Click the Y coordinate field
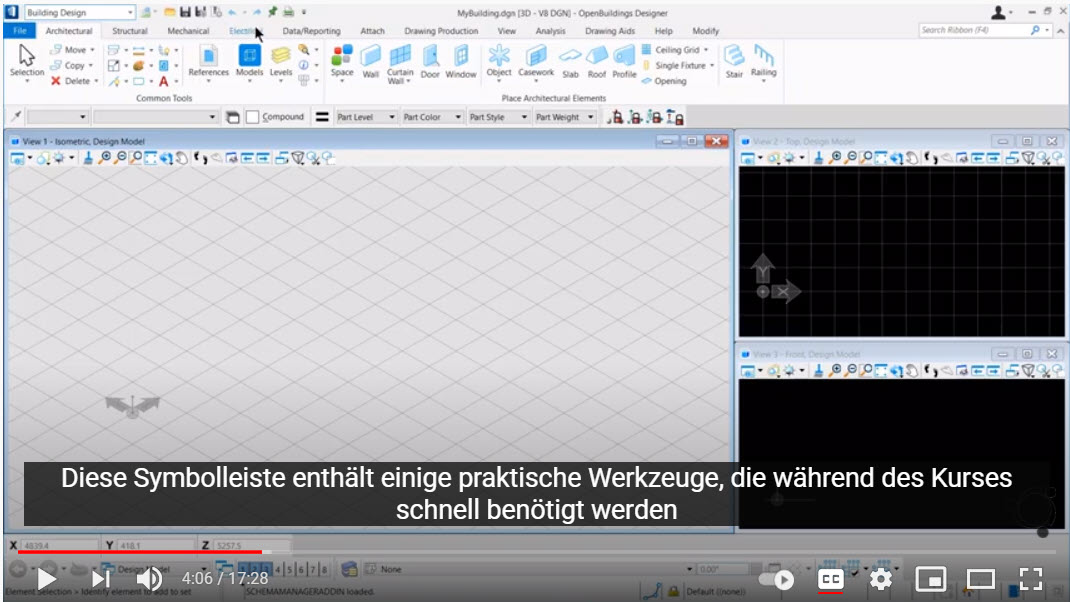The width and height of the screenshot is (1070, 602). (x=156, y=545)
